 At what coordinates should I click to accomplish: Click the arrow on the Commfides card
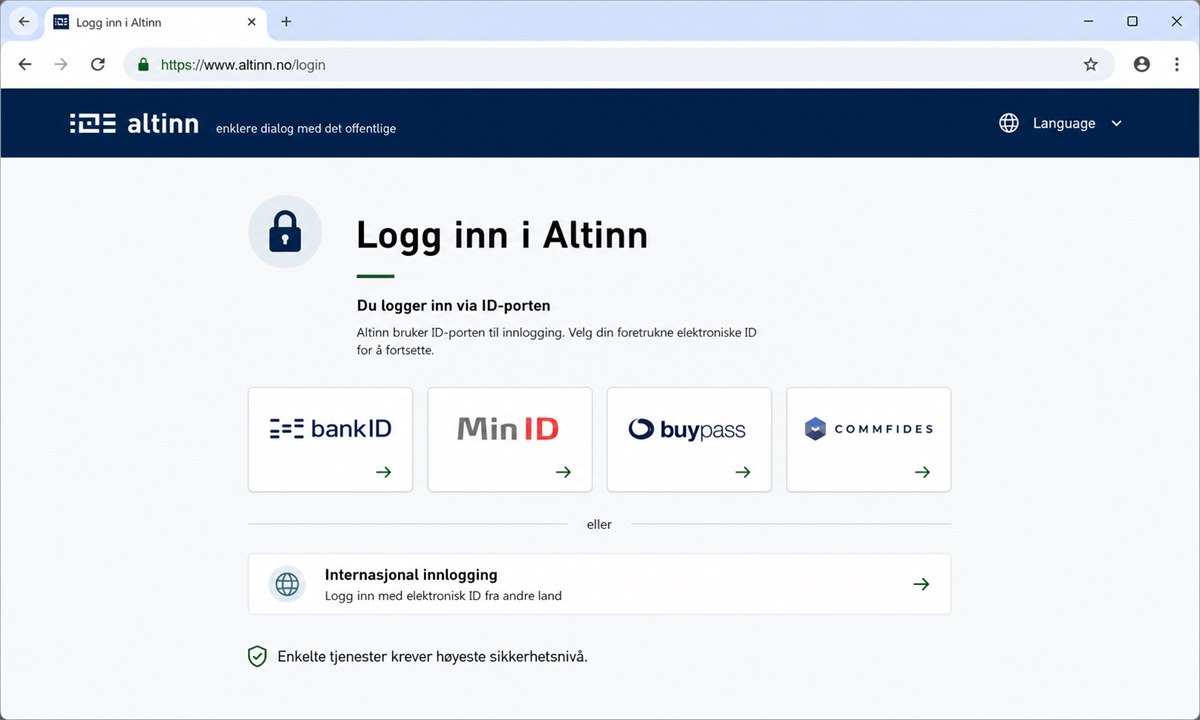point(922,472)
